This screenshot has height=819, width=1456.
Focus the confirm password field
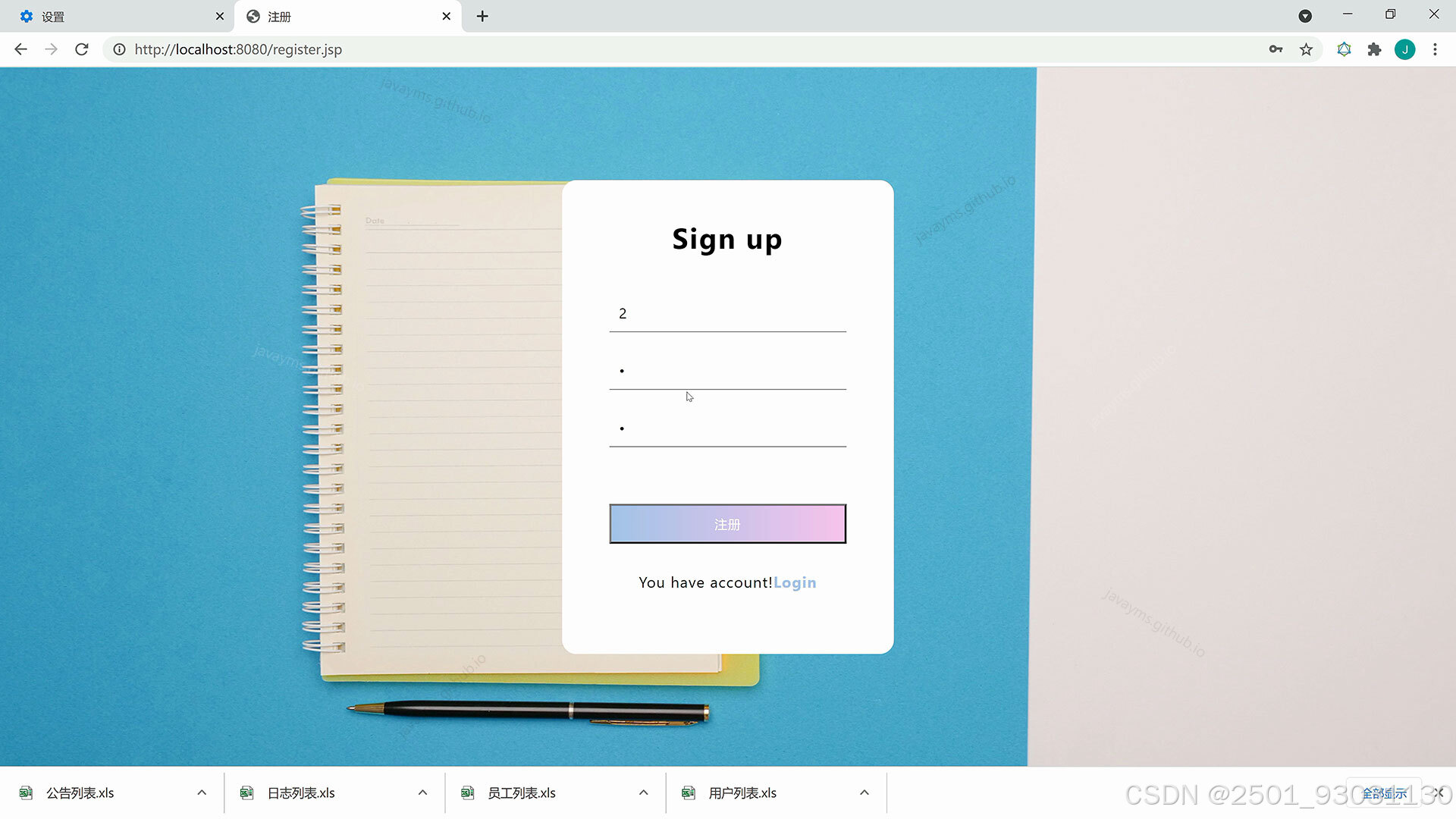click(x=727, y=428)
